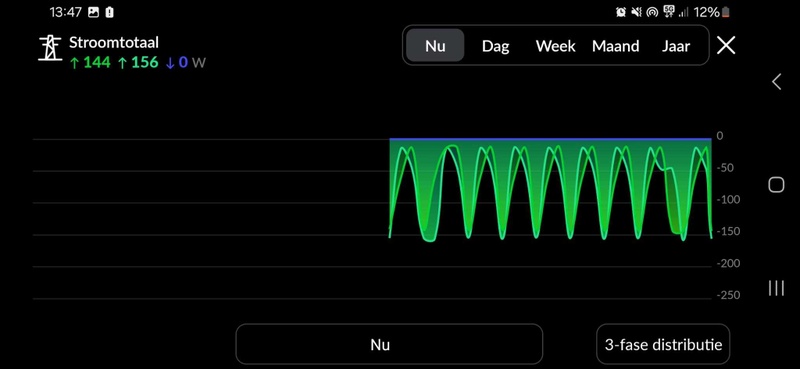Switch to the Maand tab

615,45
